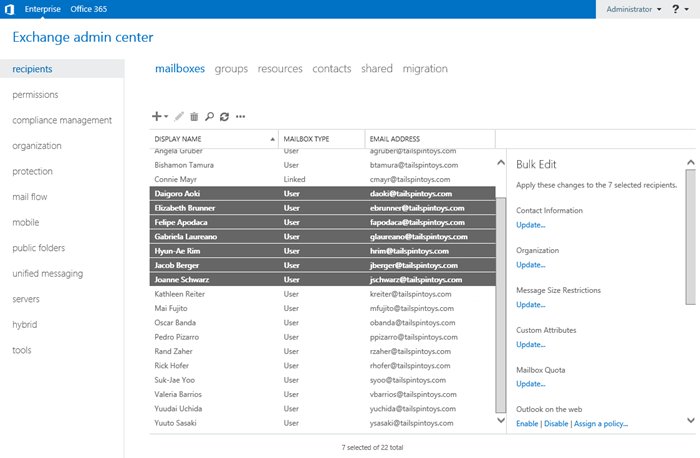Click Update under Contact Information
The image size is (700, 458).
click(530, 225)
